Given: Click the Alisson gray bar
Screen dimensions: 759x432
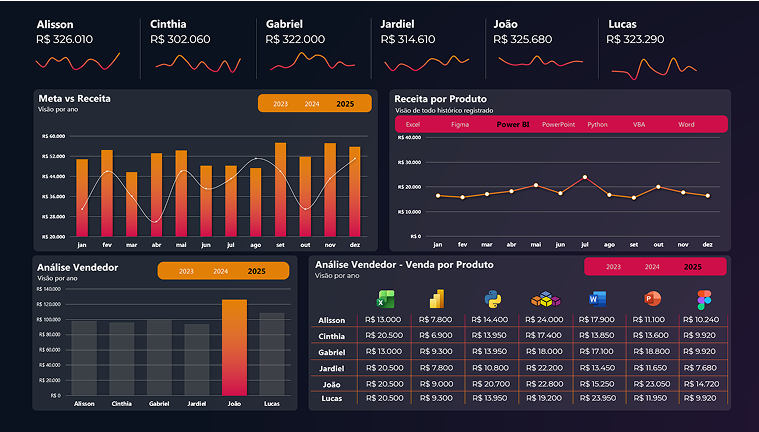Looking at the screenshot, I should (x=84, y=358).
